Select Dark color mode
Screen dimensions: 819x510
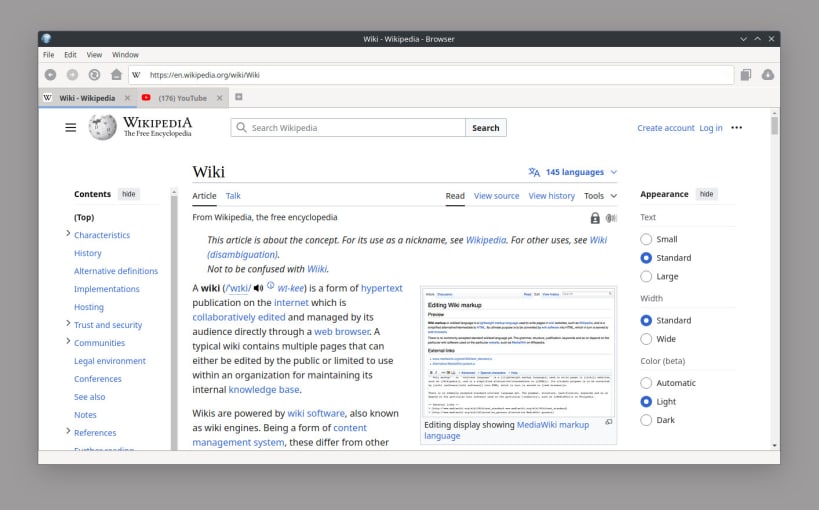click(646, 420)
